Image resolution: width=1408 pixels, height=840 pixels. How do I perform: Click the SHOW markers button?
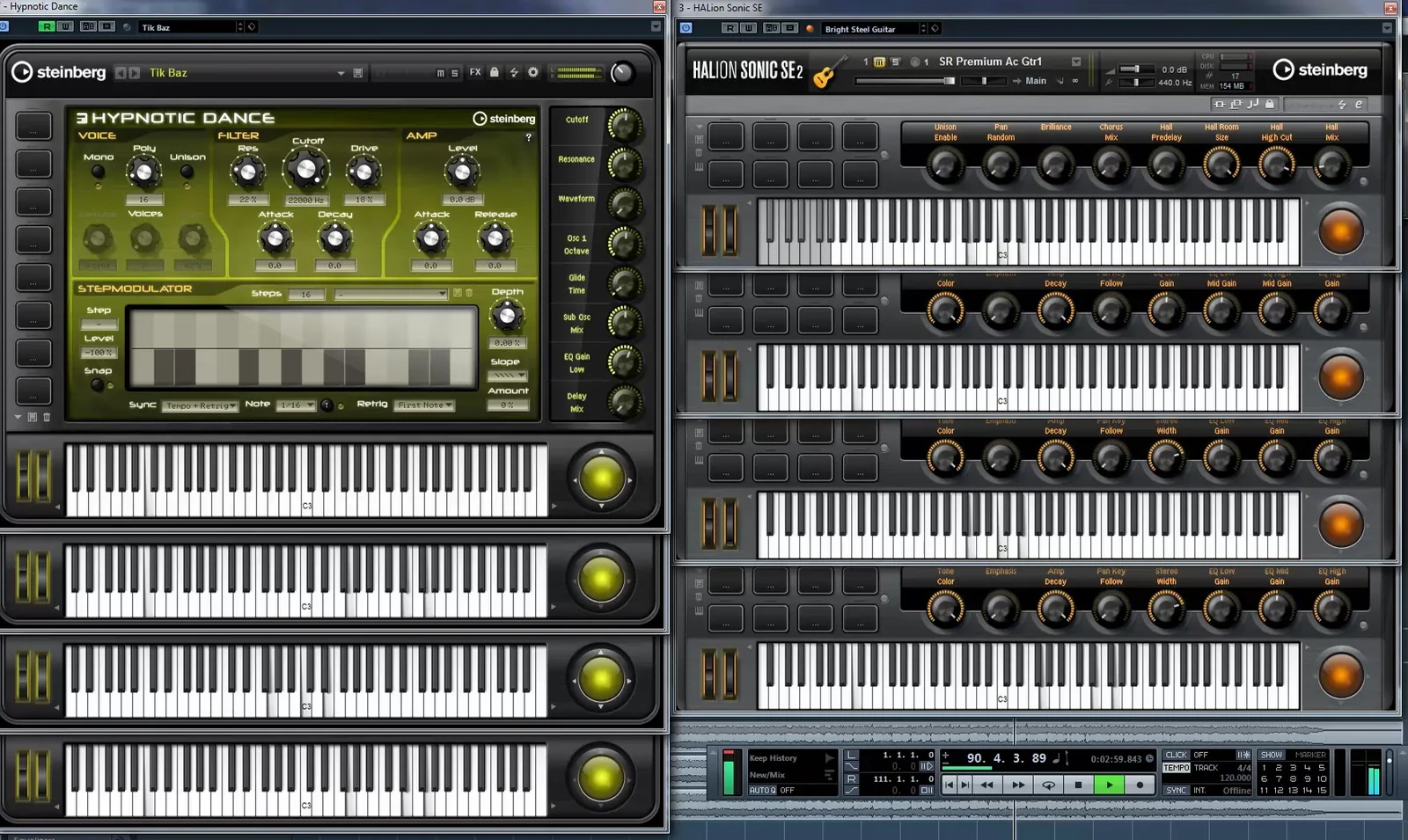[x=1272, y=755]
